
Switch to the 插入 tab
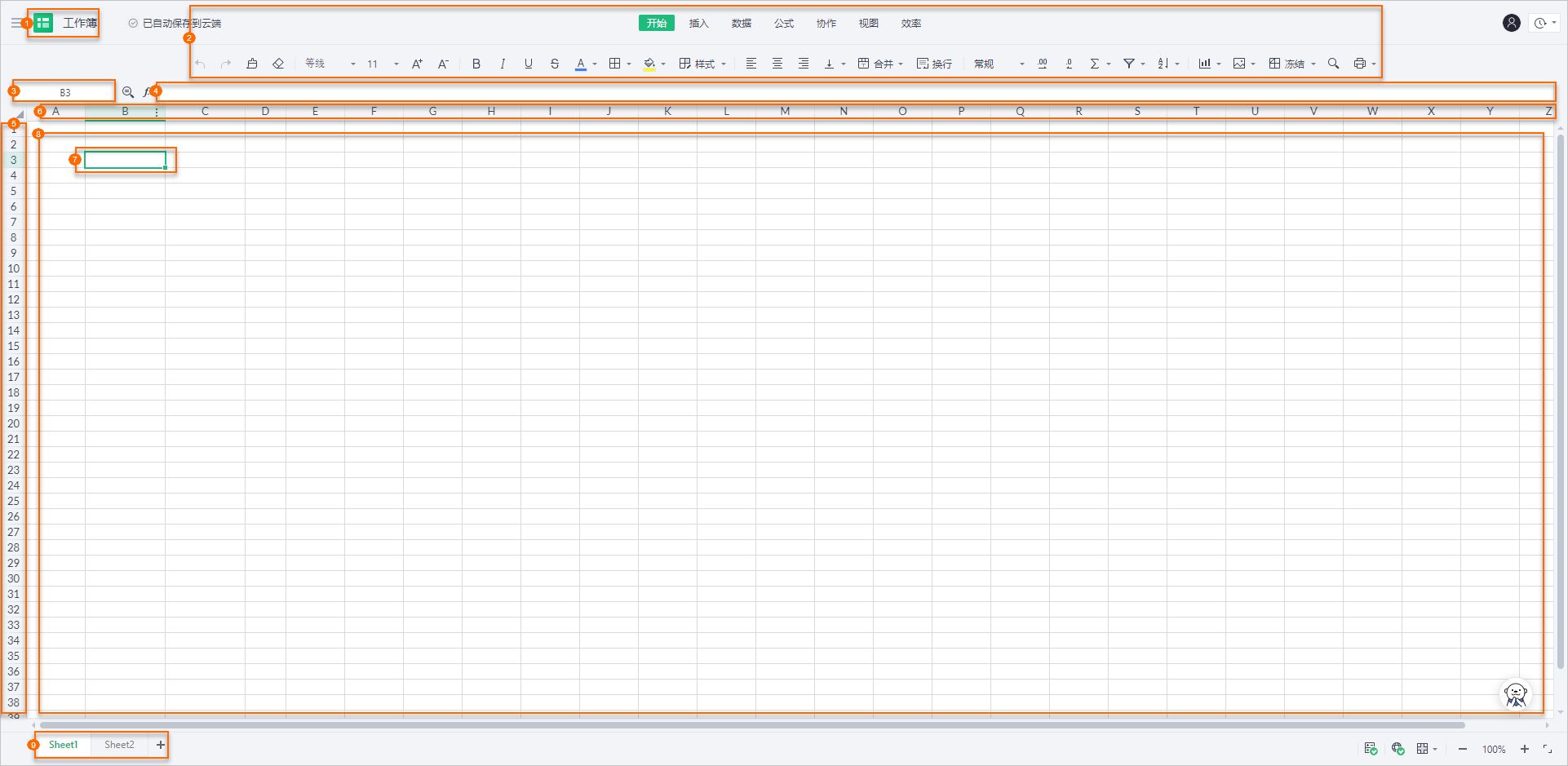click(x=699, y=23)
